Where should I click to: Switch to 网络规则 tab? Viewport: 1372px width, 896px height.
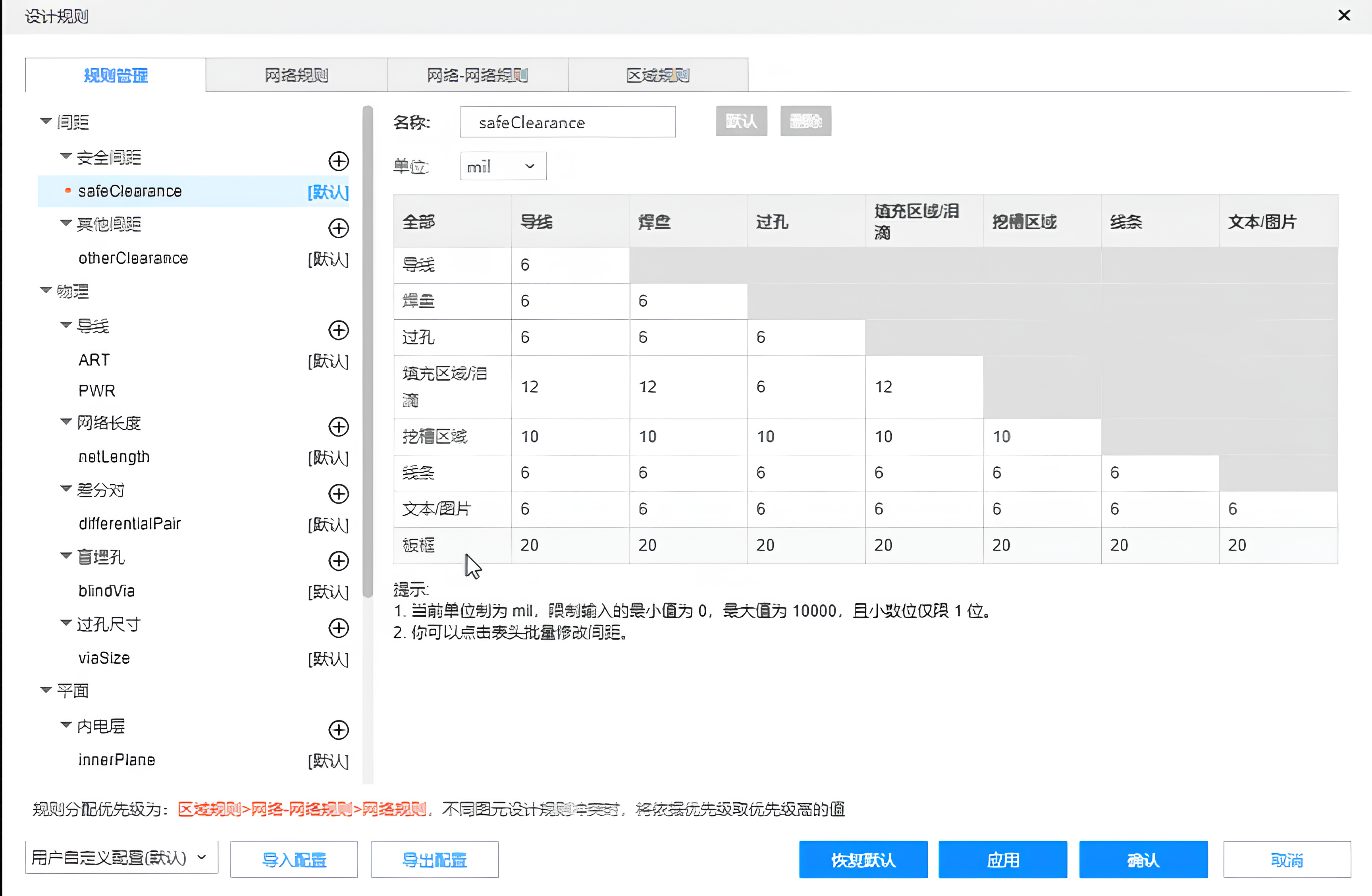coord(296,75)
